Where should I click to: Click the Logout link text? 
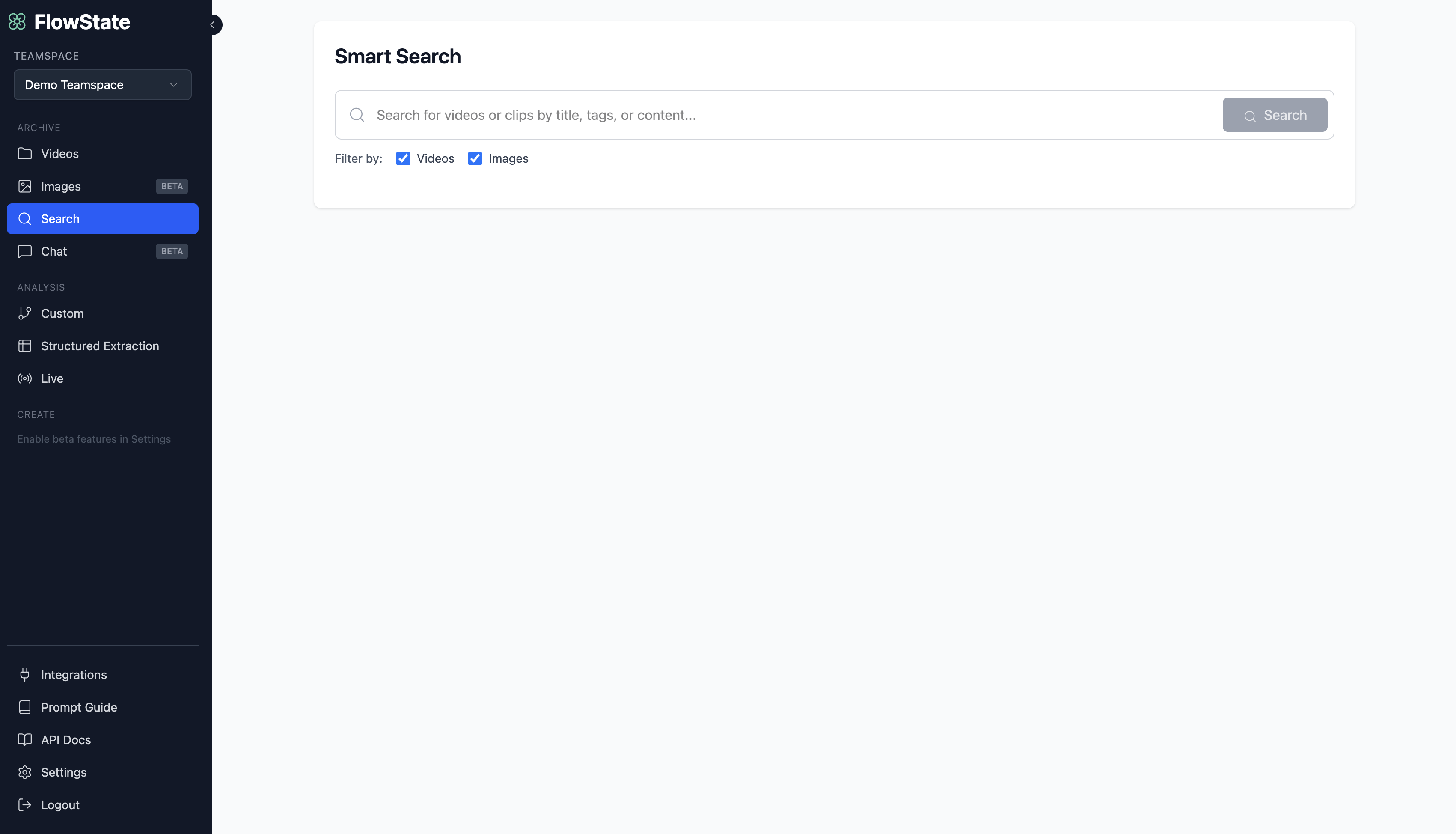click(60, 805)
